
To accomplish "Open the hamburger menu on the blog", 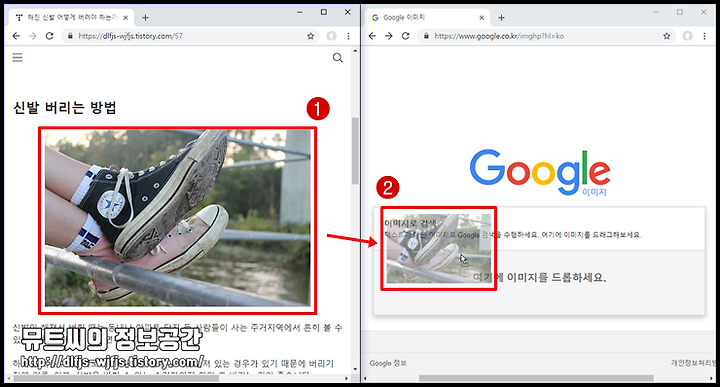I will click(17, 57).
